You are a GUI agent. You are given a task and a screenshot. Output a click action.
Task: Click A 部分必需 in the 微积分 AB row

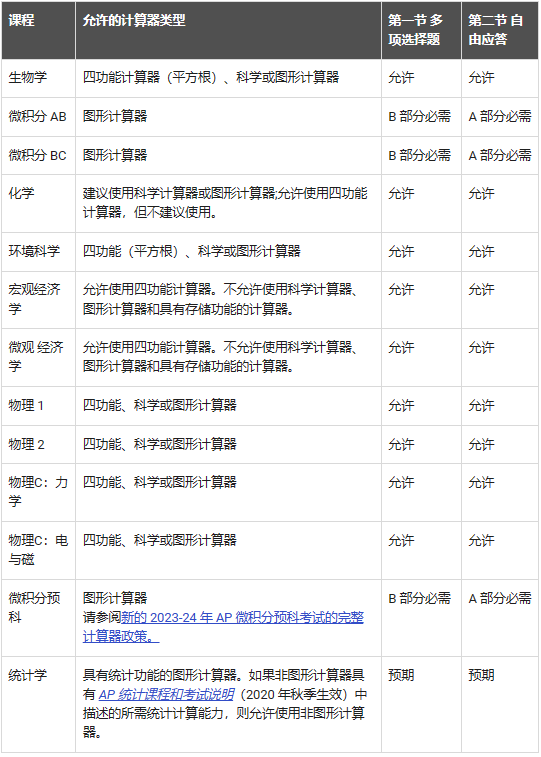tap(500, 116)
